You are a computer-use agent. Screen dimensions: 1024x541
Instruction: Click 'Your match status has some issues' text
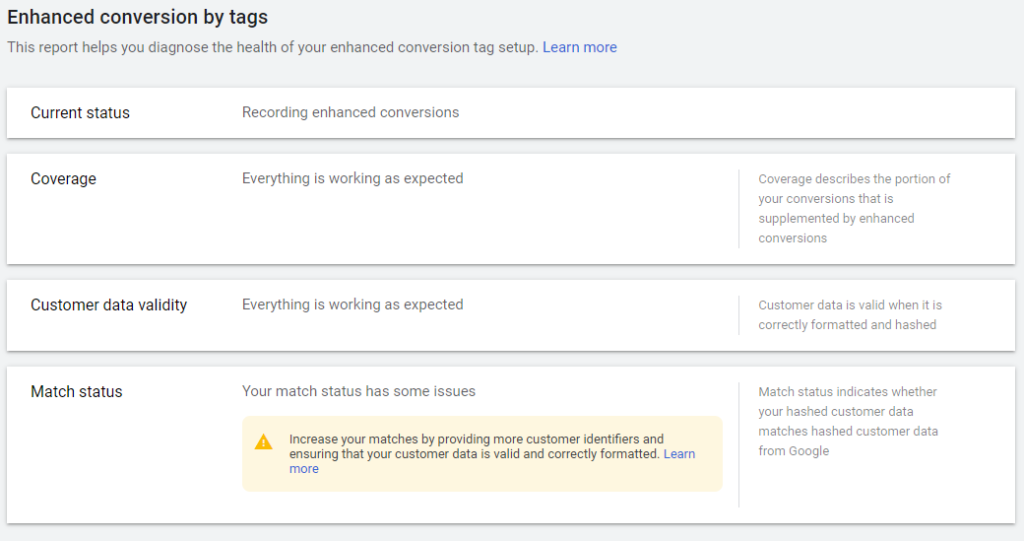tap(359, 391)
